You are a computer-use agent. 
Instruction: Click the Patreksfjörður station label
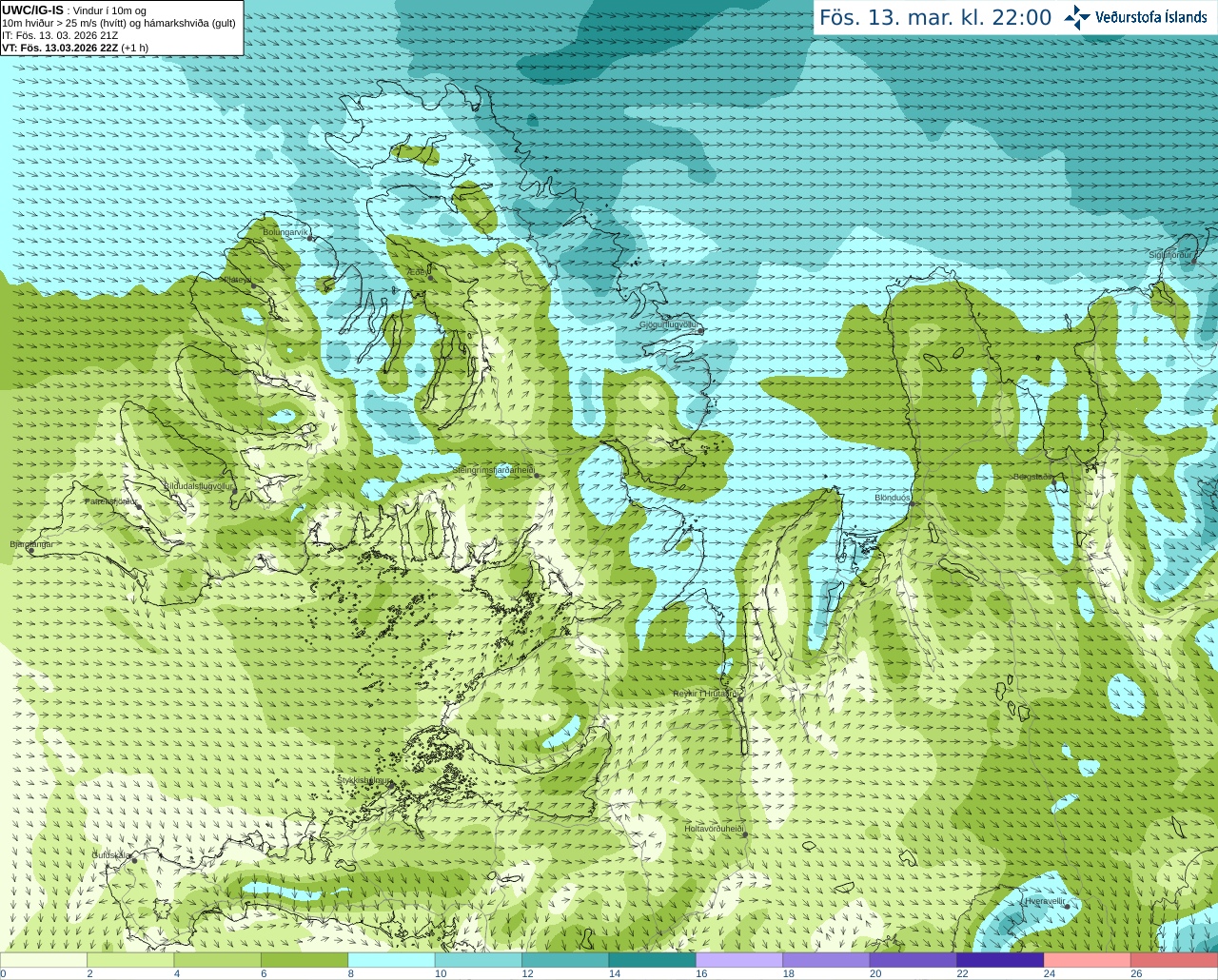111,500
